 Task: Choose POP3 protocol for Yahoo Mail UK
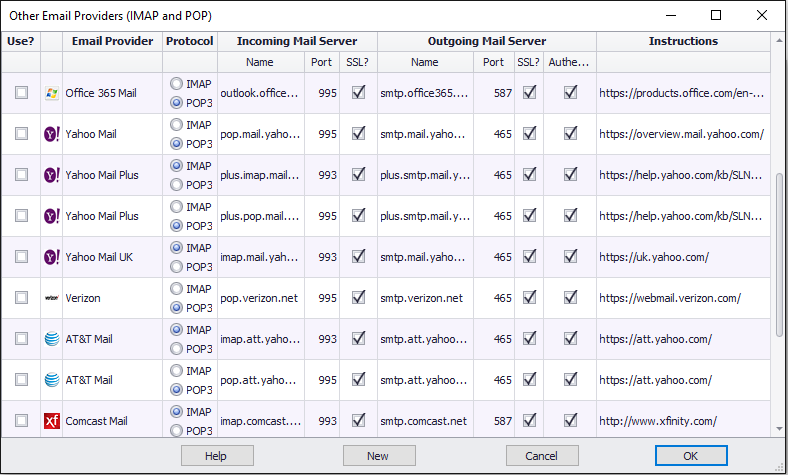coord(176,266)
